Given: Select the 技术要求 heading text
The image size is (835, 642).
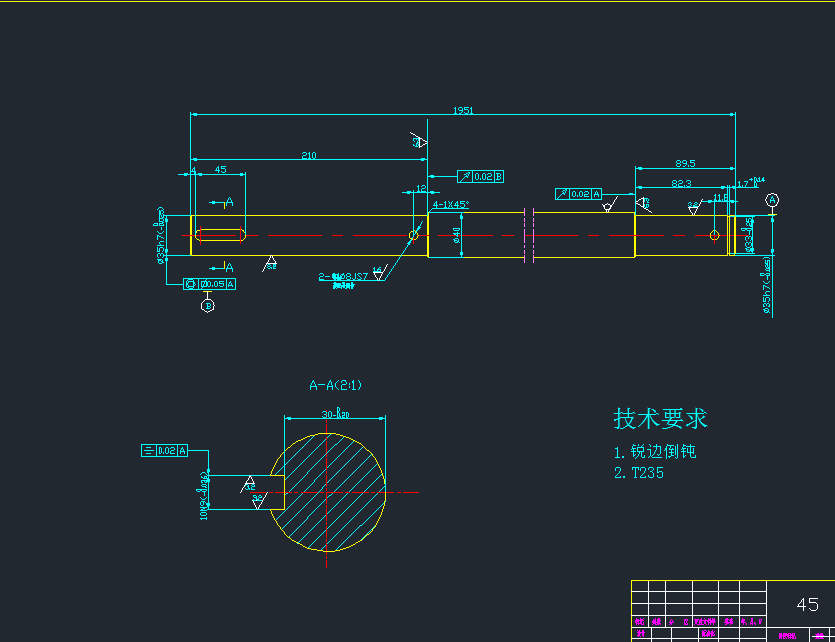Looking at the screenshot, I should 658,418.
